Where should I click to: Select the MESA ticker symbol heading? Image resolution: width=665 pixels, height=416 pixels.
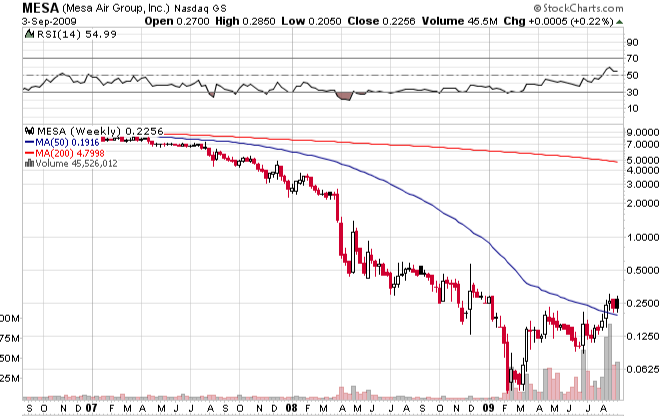coord(41,8)
